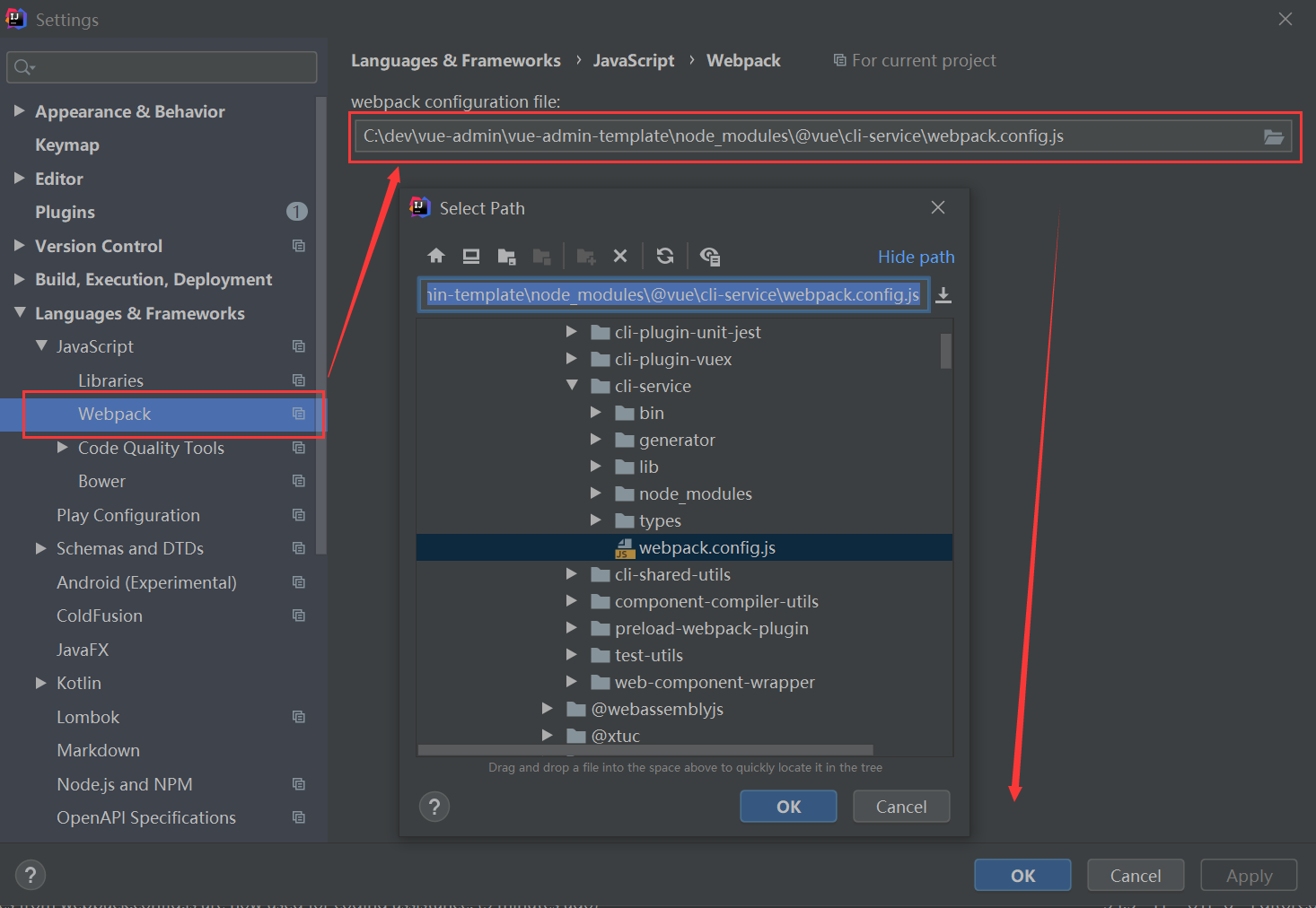Image resolution: width=1316 pixels, height=908 pixels.
Task: Click the help question mark in Select Path dialog
Action: 434,807
